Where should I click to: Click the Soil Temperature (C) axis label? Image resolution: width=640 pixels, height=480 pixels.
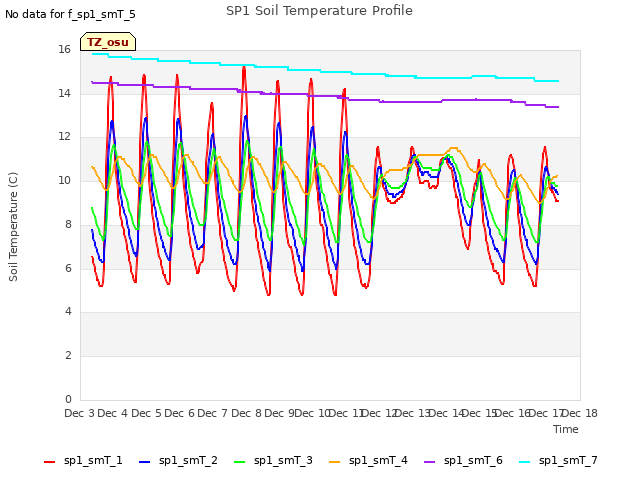point(13,227)
